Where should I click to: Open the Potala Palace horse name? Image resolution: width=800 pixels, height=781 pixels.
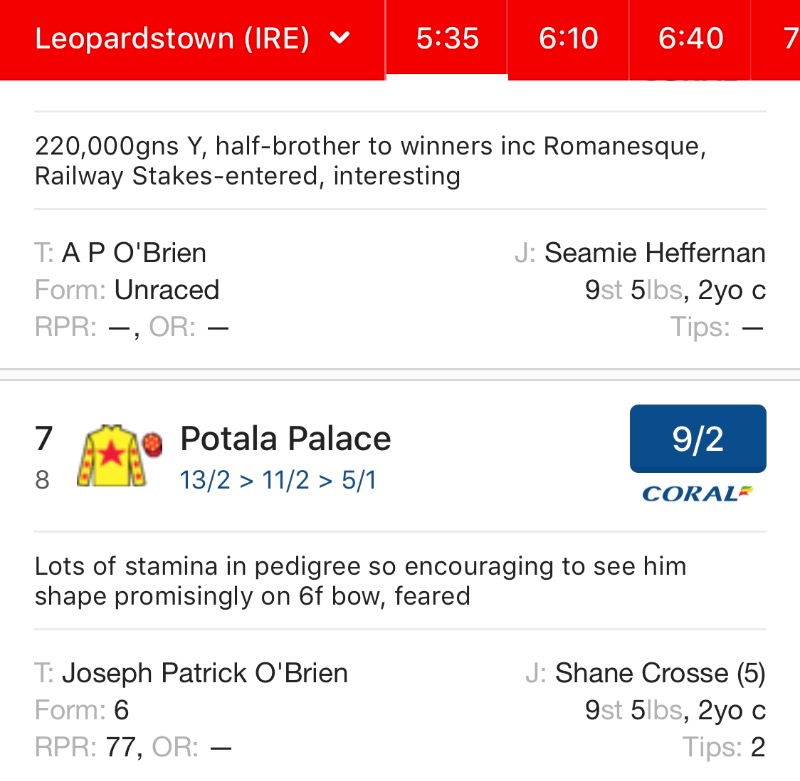point(285,438)
